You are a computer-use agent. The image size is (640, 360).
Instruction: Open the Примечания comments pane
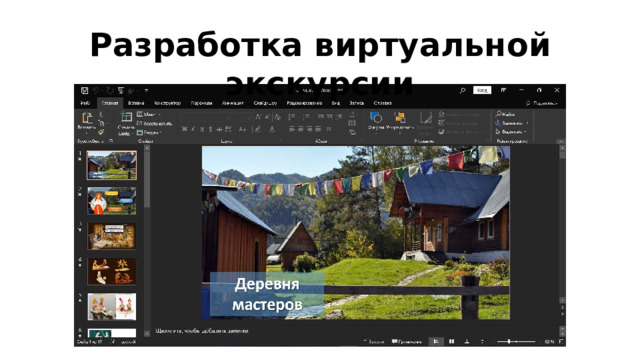407,342
